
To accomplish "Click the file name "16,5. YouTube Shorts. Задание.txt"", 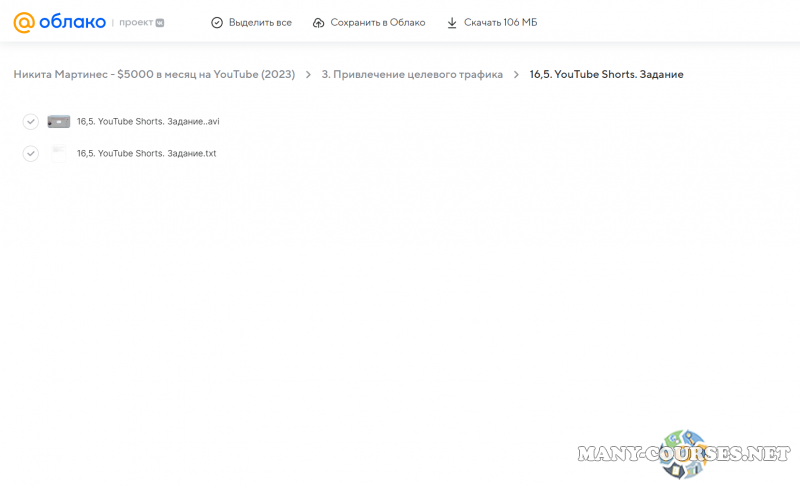I will [146, 153].
